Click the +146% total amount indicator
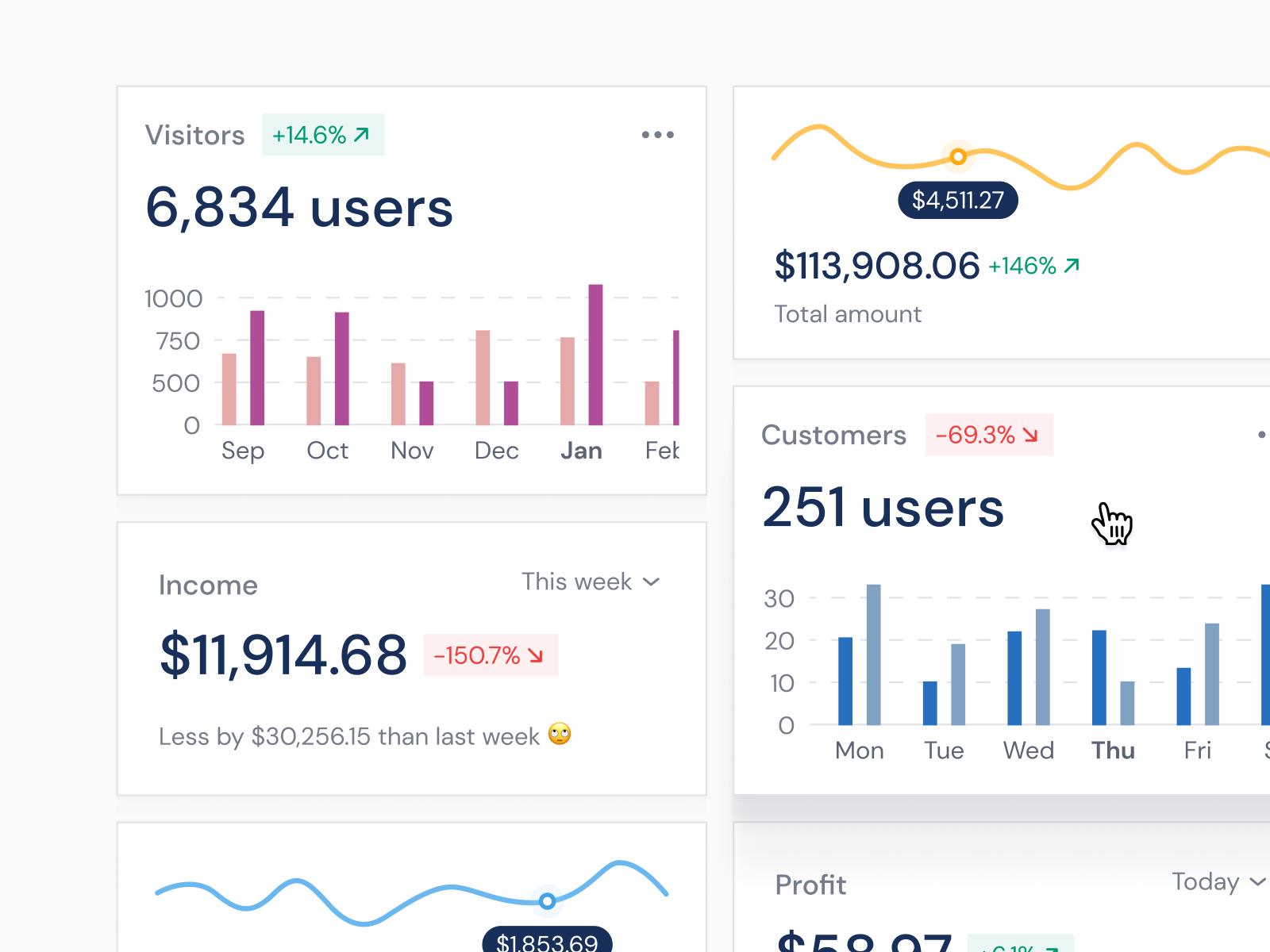 pyautogui.click(x=1034, y=266)
